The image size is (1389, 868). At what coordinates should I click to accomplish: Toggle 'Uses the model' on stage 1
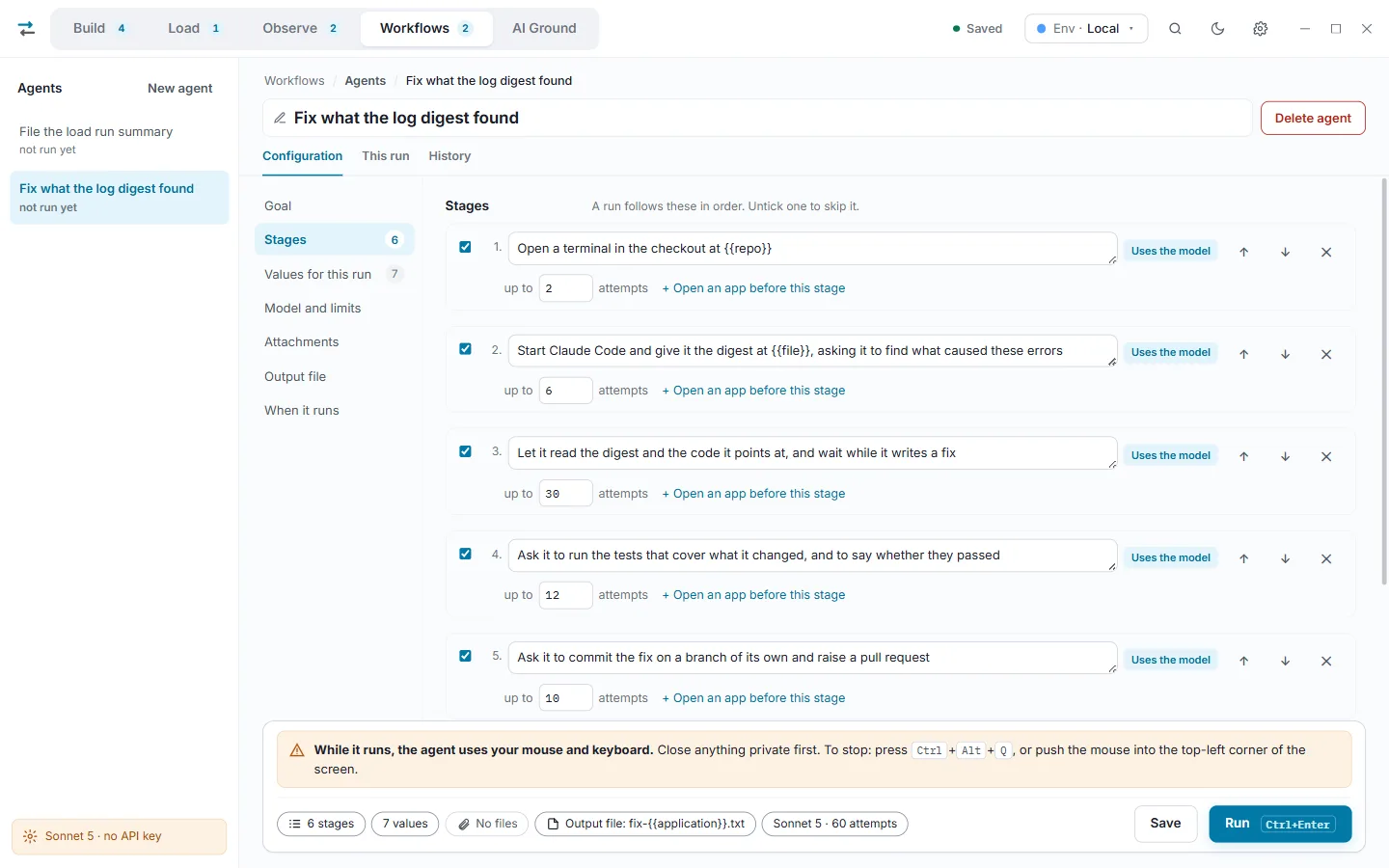(1170, 251)
